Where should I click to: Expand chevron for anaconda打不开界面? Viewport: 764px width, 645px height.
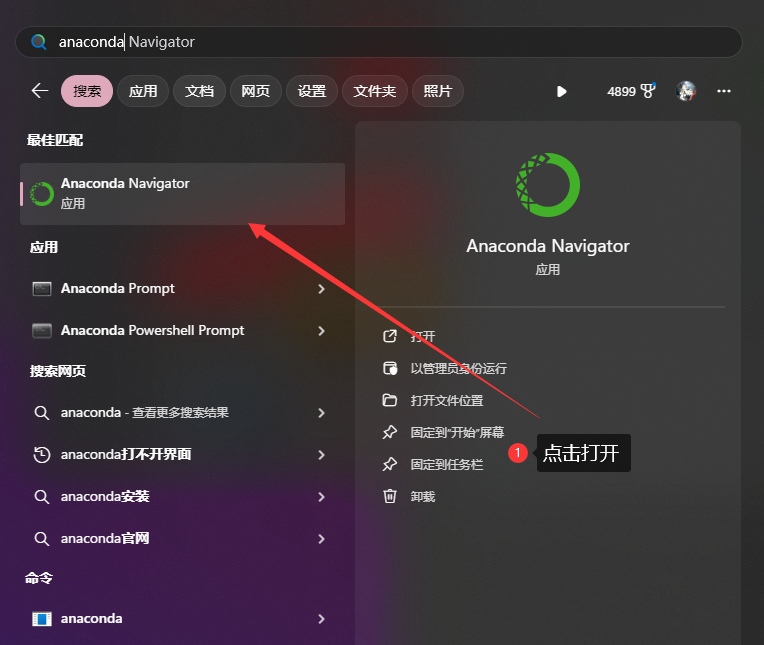(321, 455)
